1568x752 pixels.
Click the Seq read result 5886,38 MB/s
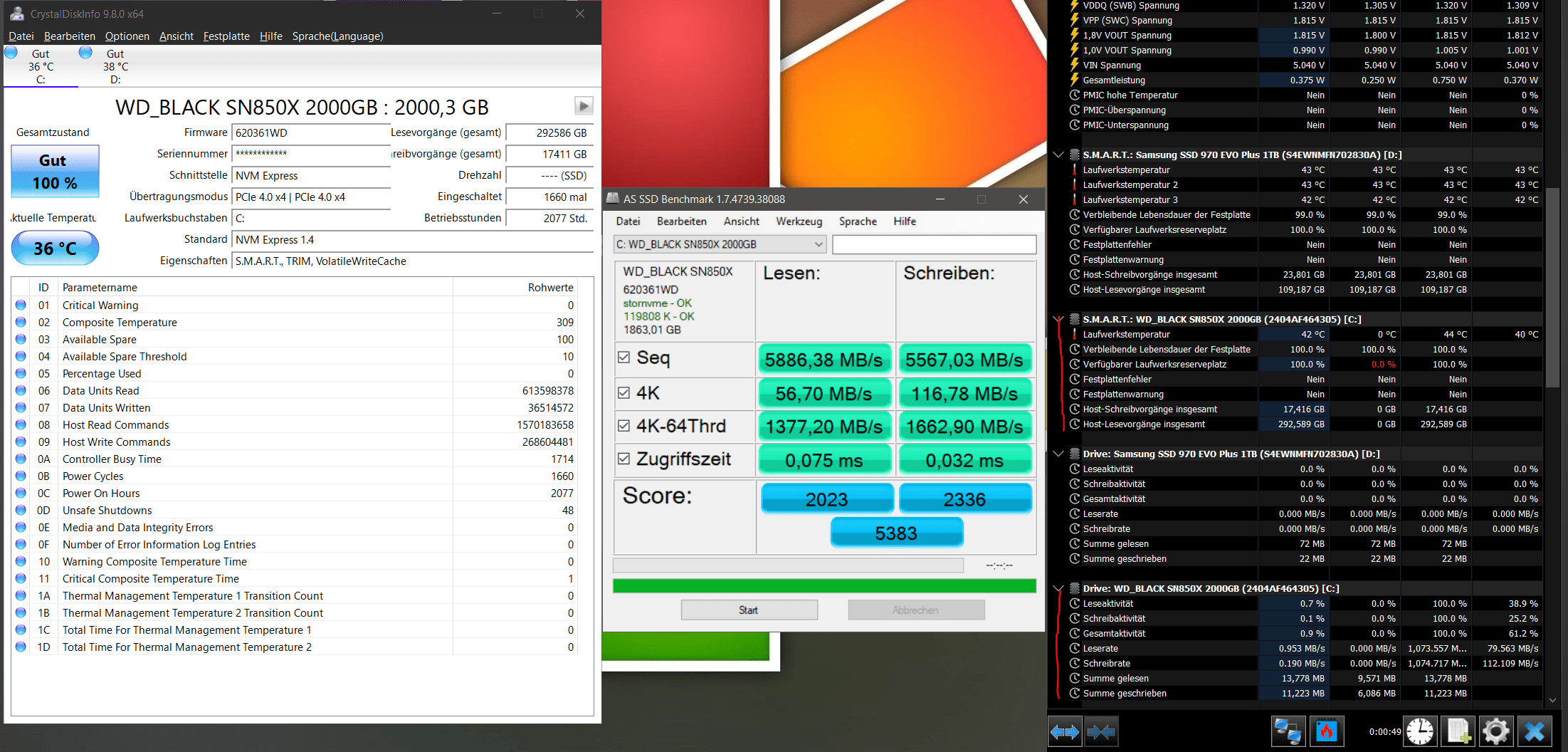pyautogui.click(x=824, y=360)
